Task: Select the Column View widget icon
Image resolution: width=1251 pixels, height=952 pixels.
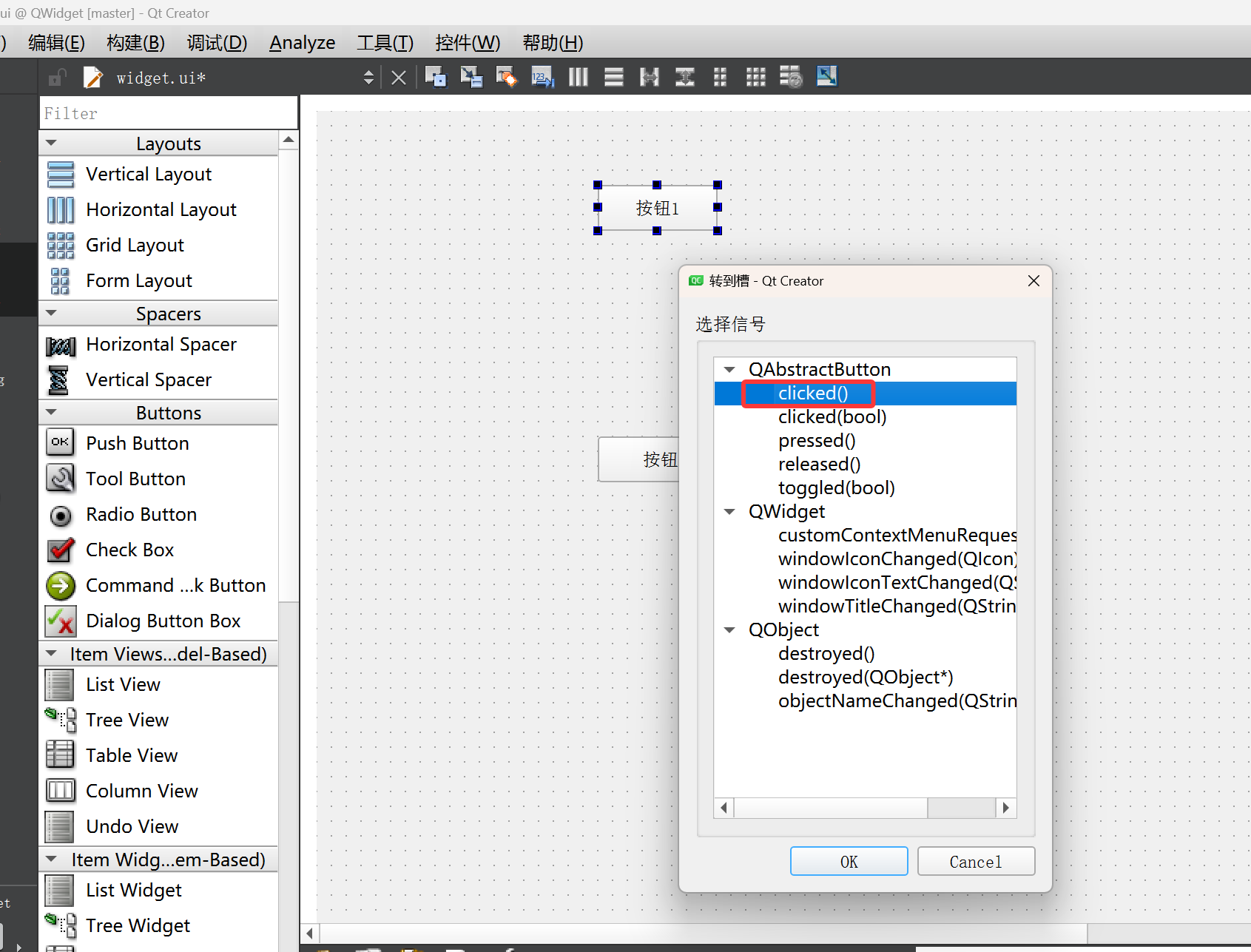Action: coord(61,790)
